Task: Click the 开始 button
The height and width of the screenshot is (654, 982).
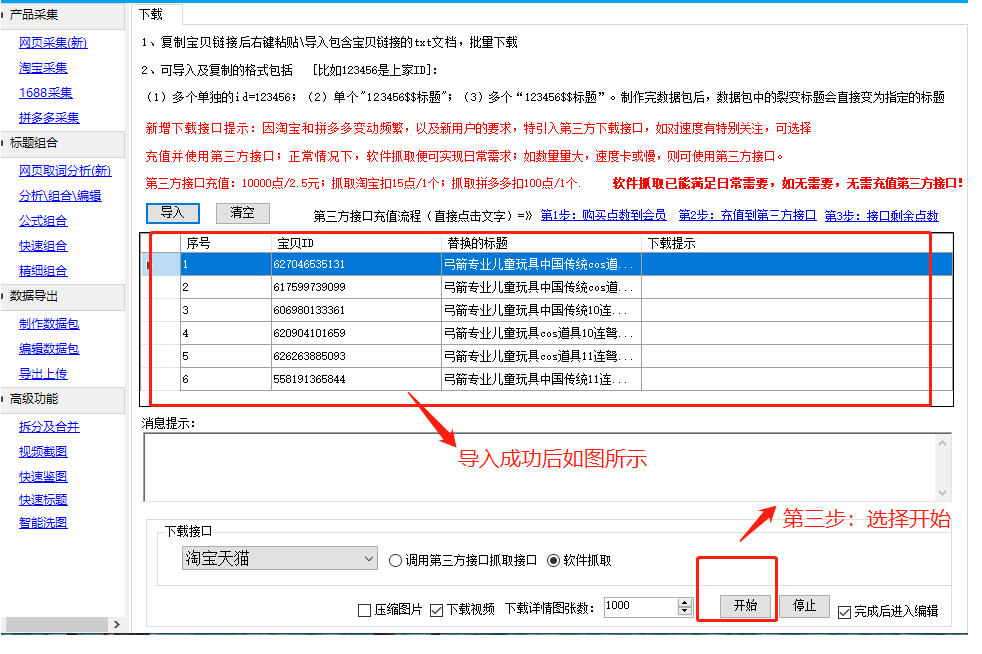Action: [x=745, y=606]
